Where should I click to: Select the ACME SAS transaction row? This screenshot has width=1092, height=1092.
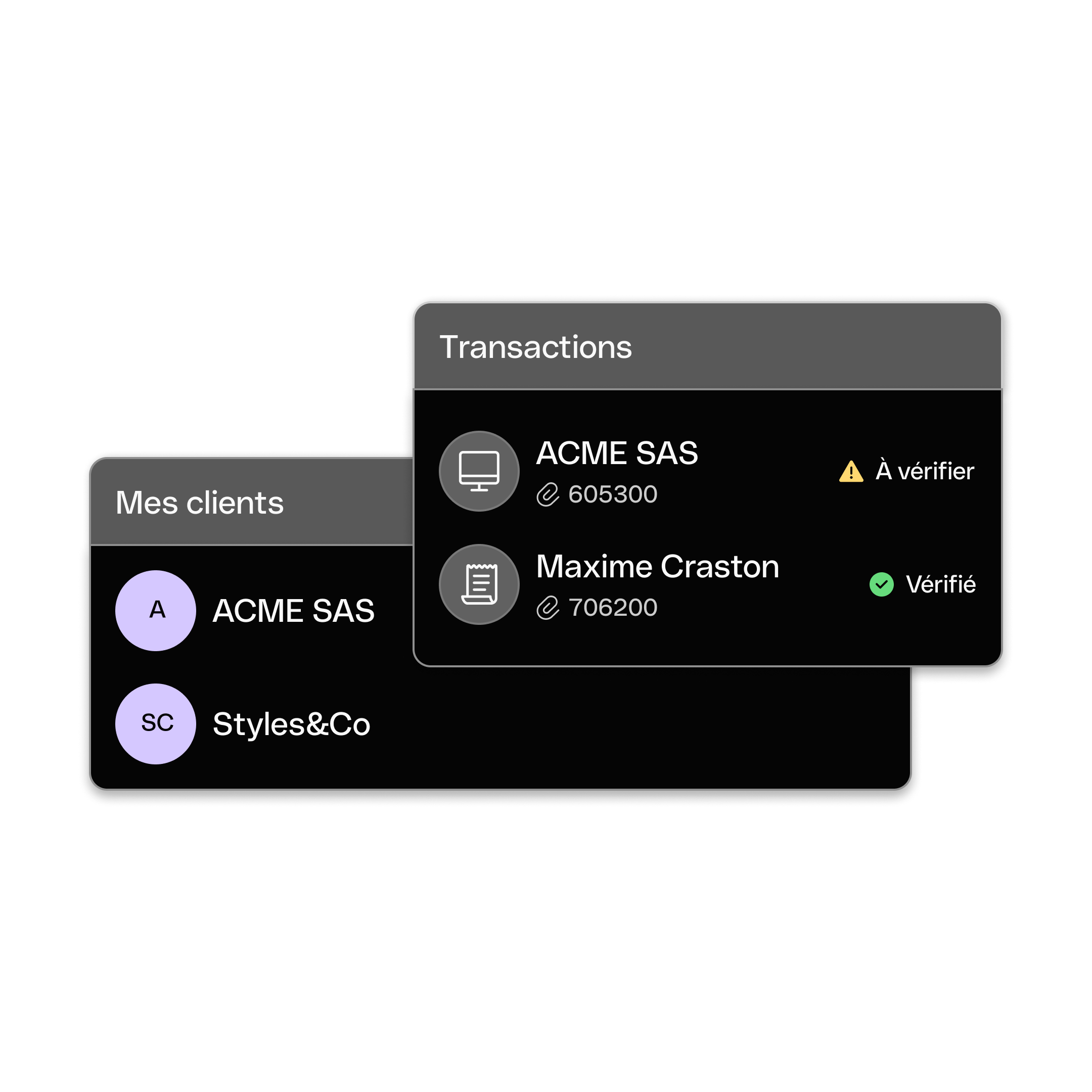coord(707,471)
